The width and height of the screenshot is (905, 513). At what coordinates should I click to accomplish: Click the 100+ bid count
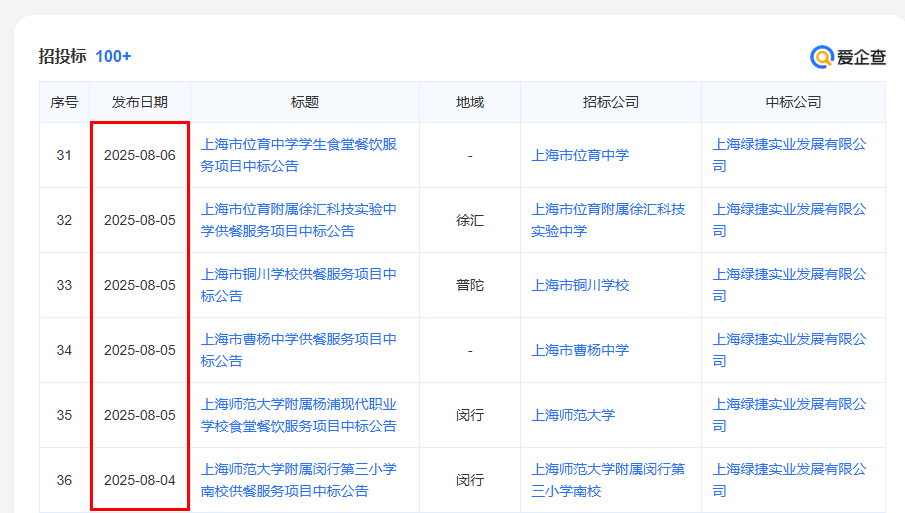[113, 57]
